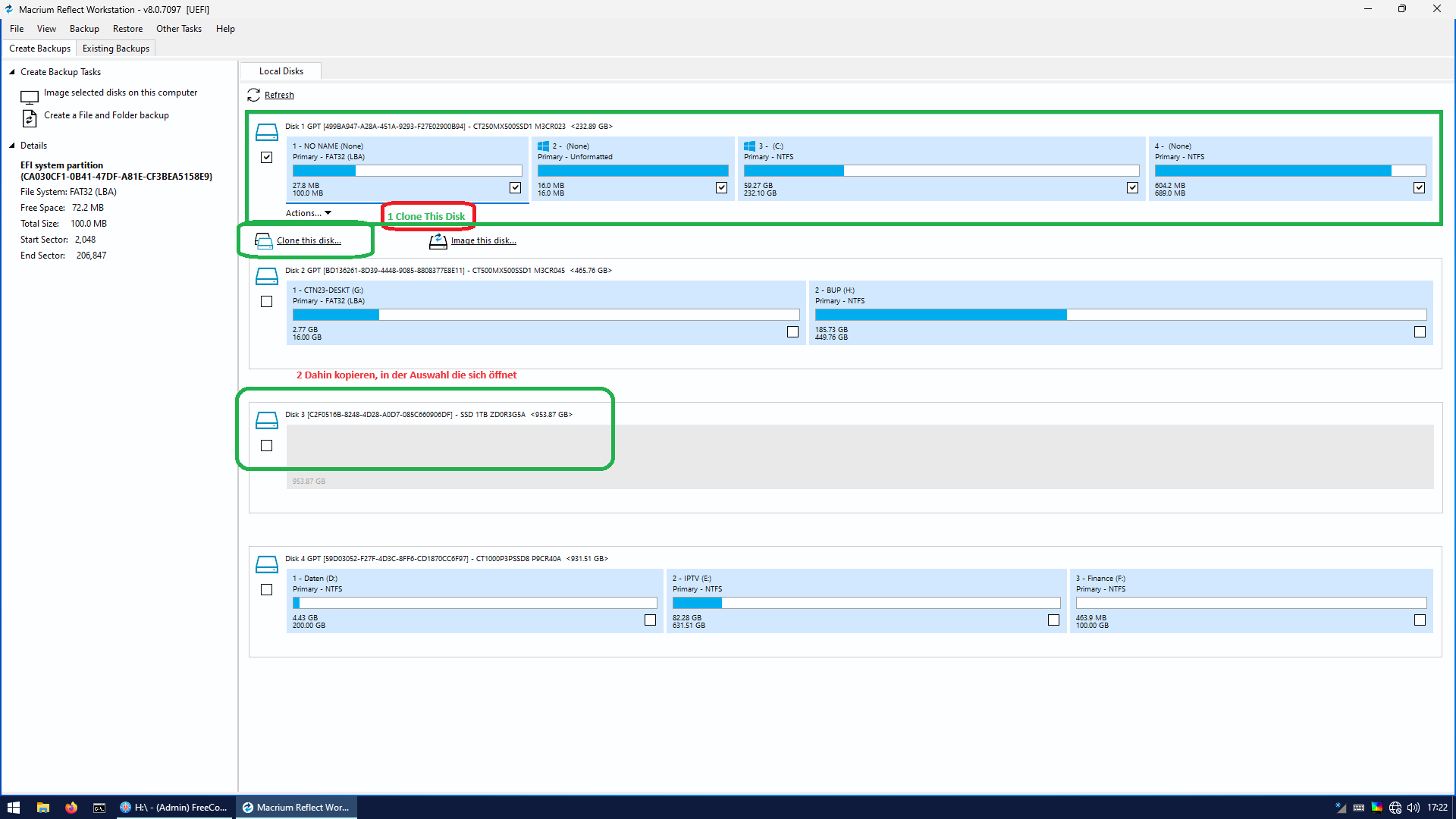Collapse the Create Backup Tasks section
The image size is (1456, 819).
[x=12, y=72]
